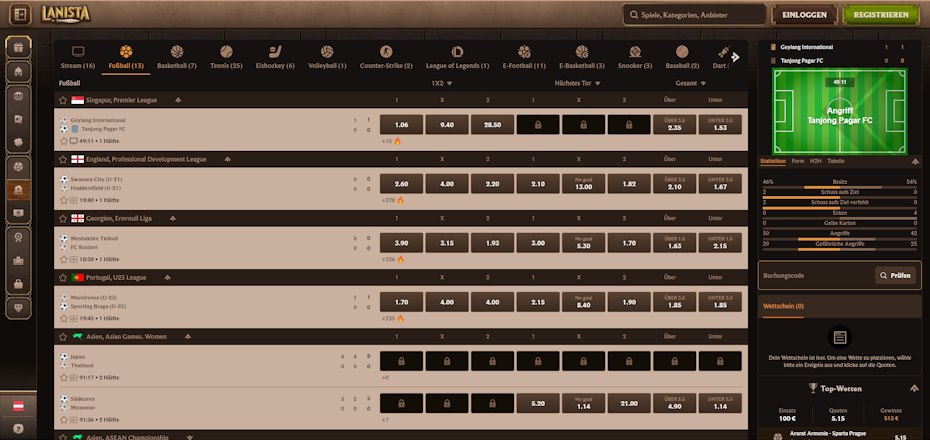Viewport: 930px width, 440px height.
Task: Open the shopping bag icon in sidebar
Action: [x=18, y=284]
